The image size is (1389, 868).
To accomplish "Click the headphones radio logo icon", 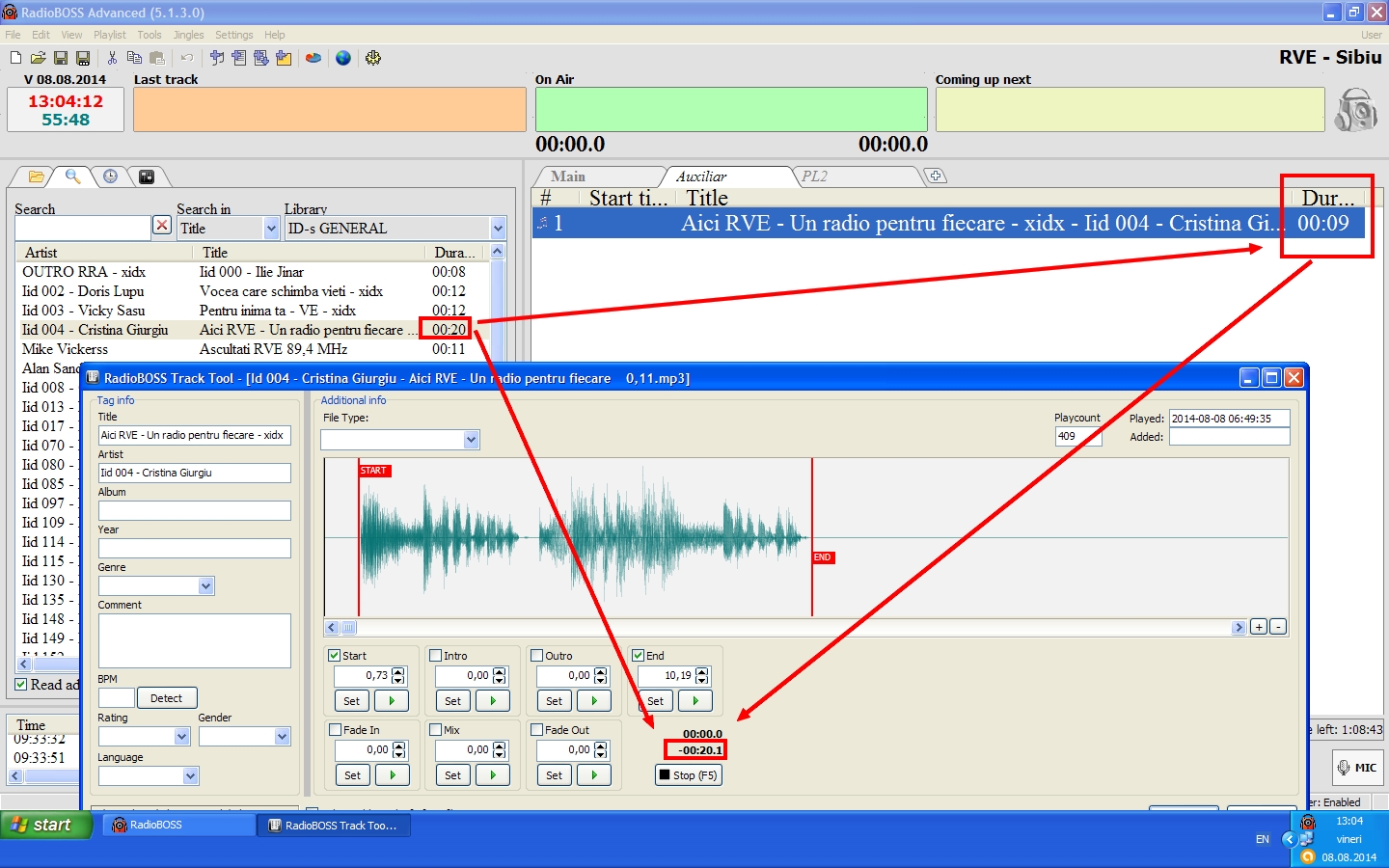I will tap(1356, 109).
